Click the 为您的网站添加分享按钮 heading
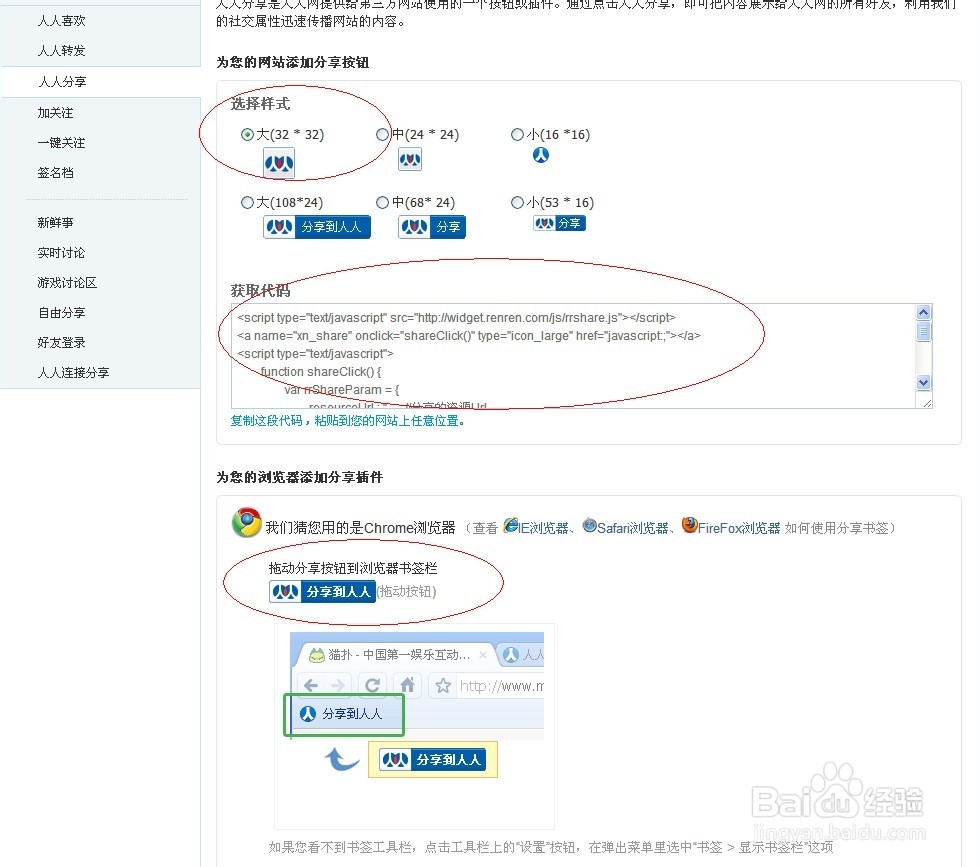 coord(293,63)
